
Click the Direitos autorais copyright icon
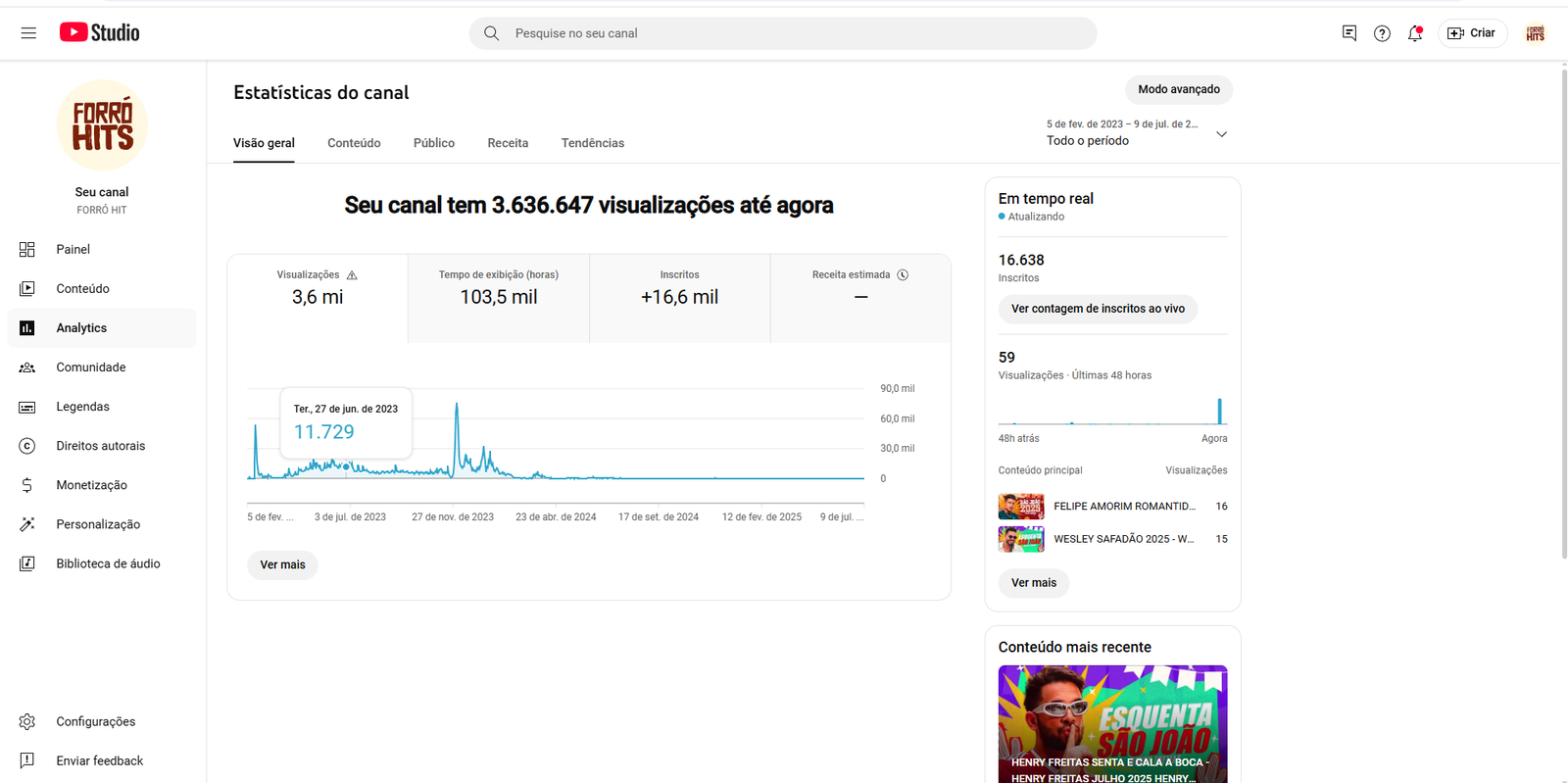point(27,446)
